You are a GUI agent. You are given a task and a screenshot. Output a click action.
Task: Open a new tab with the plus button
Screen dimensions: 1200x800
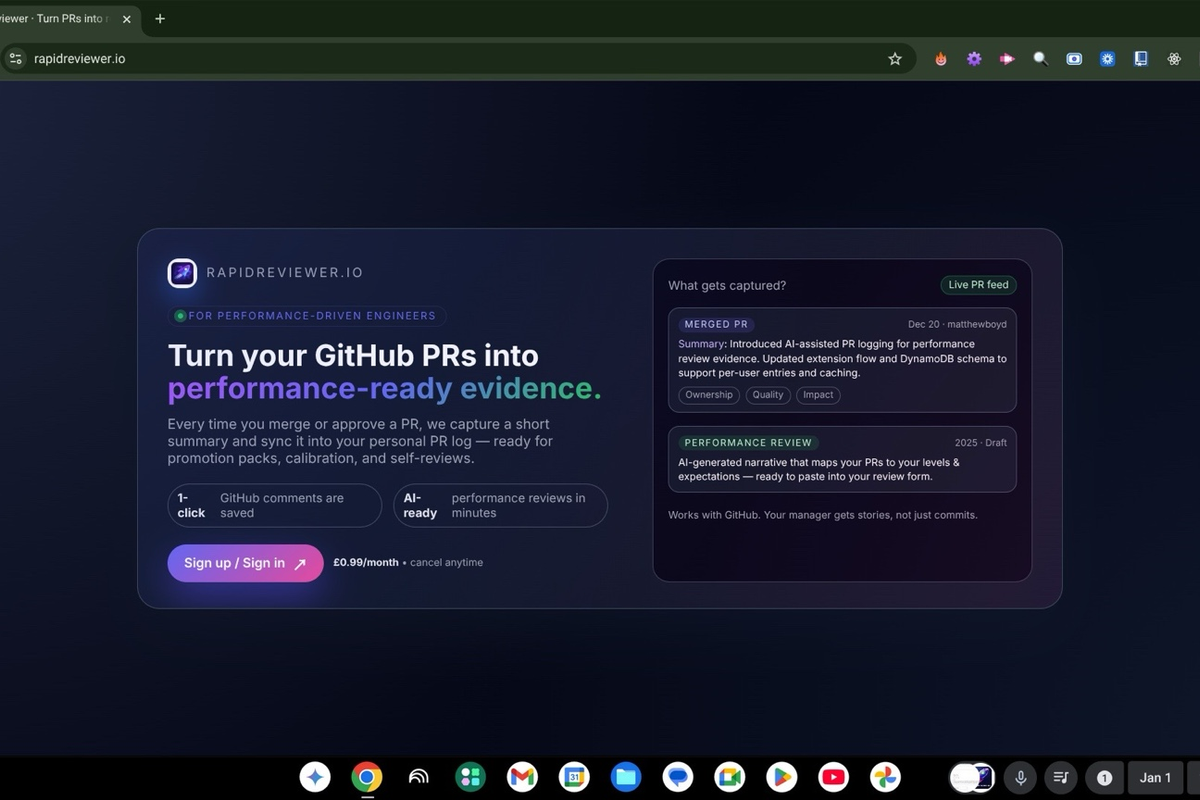pyautogui.click(x=159, y=18)
